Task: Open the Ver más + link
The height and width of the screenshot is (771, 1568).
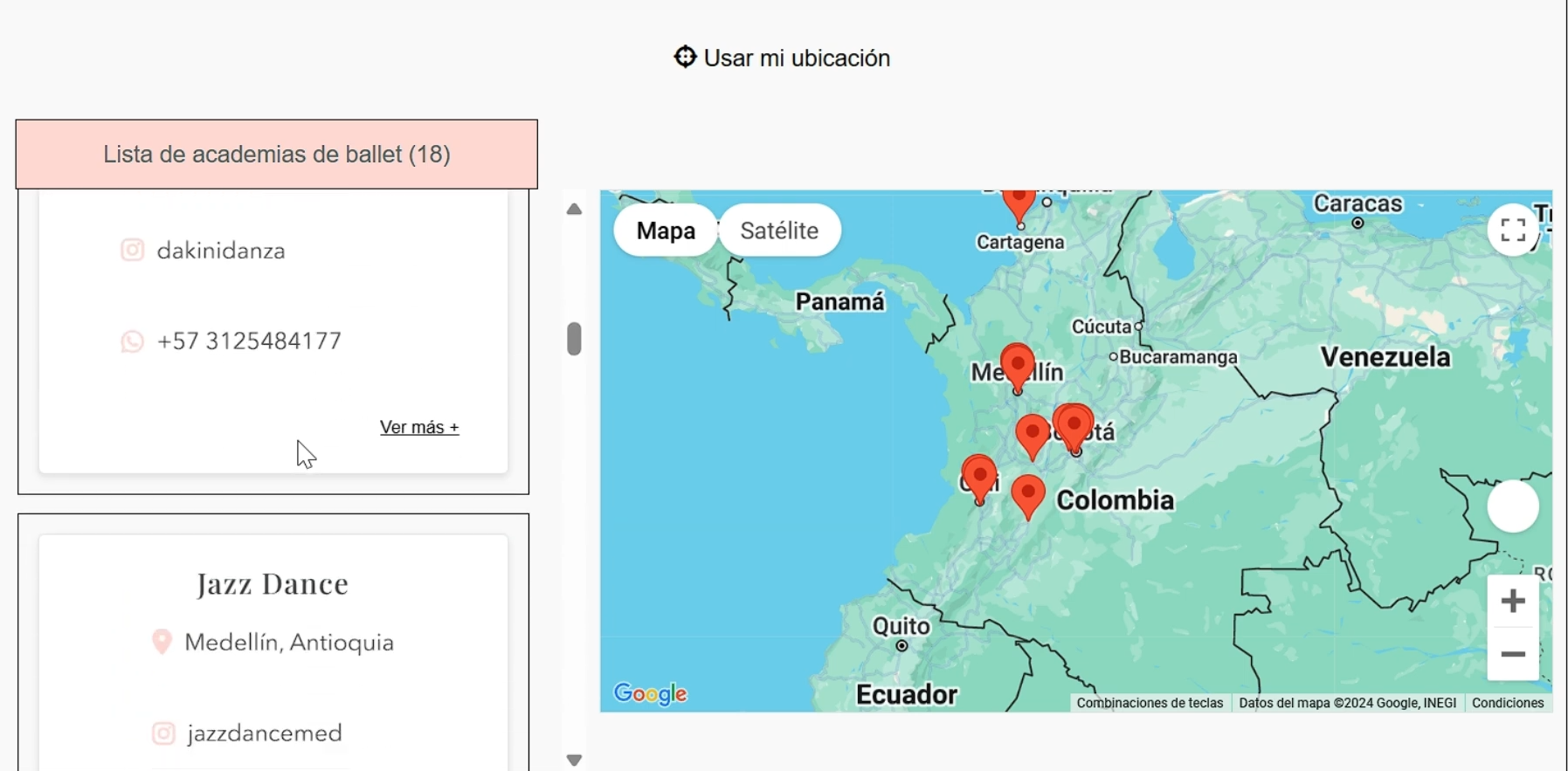Action: click(419, 427)
